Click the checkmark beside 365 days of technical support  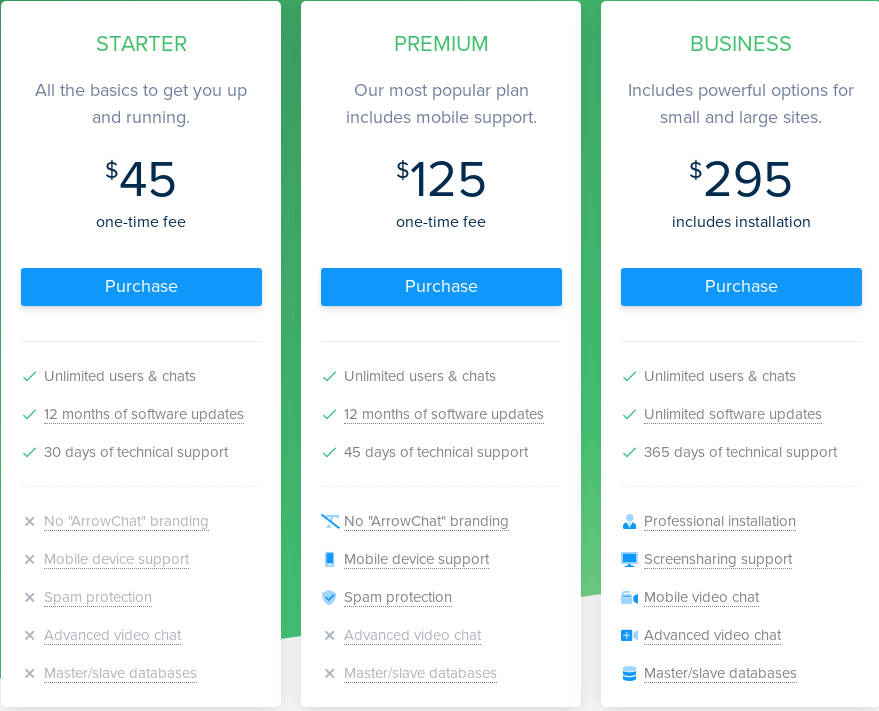(630, 453)
